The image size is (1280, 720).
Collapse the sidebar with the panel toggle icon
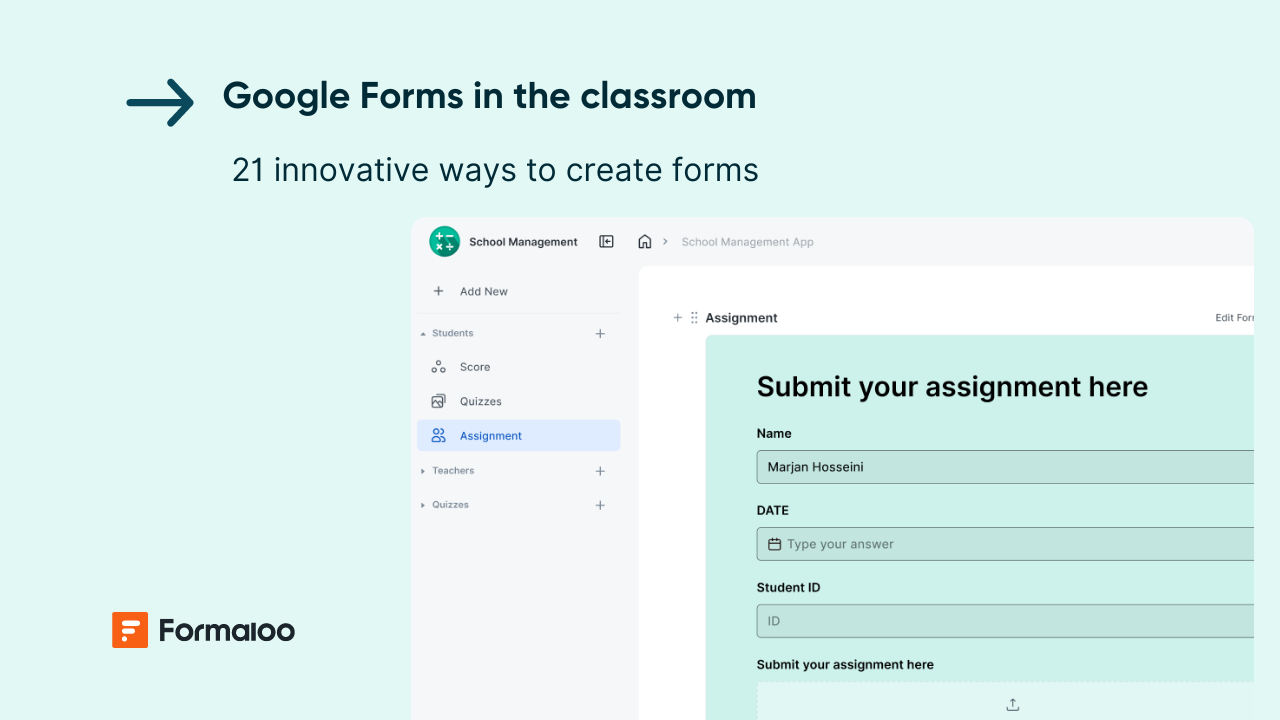pos(606,241)
